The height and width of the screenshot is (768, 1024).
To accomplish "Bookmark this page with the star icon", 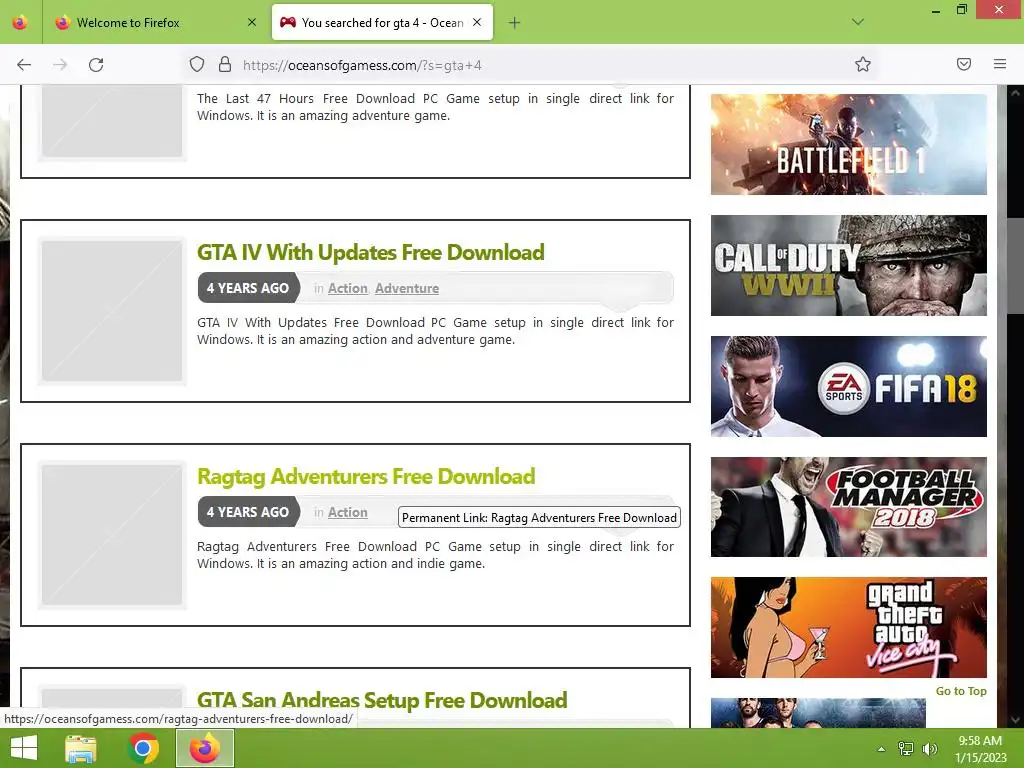I will 863,64.
